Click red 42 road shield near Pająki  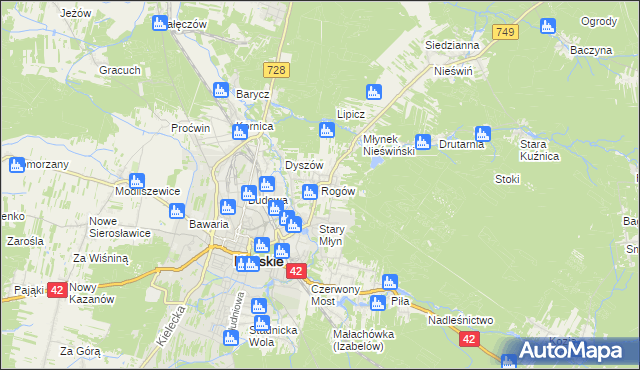(x=57, y=290)
